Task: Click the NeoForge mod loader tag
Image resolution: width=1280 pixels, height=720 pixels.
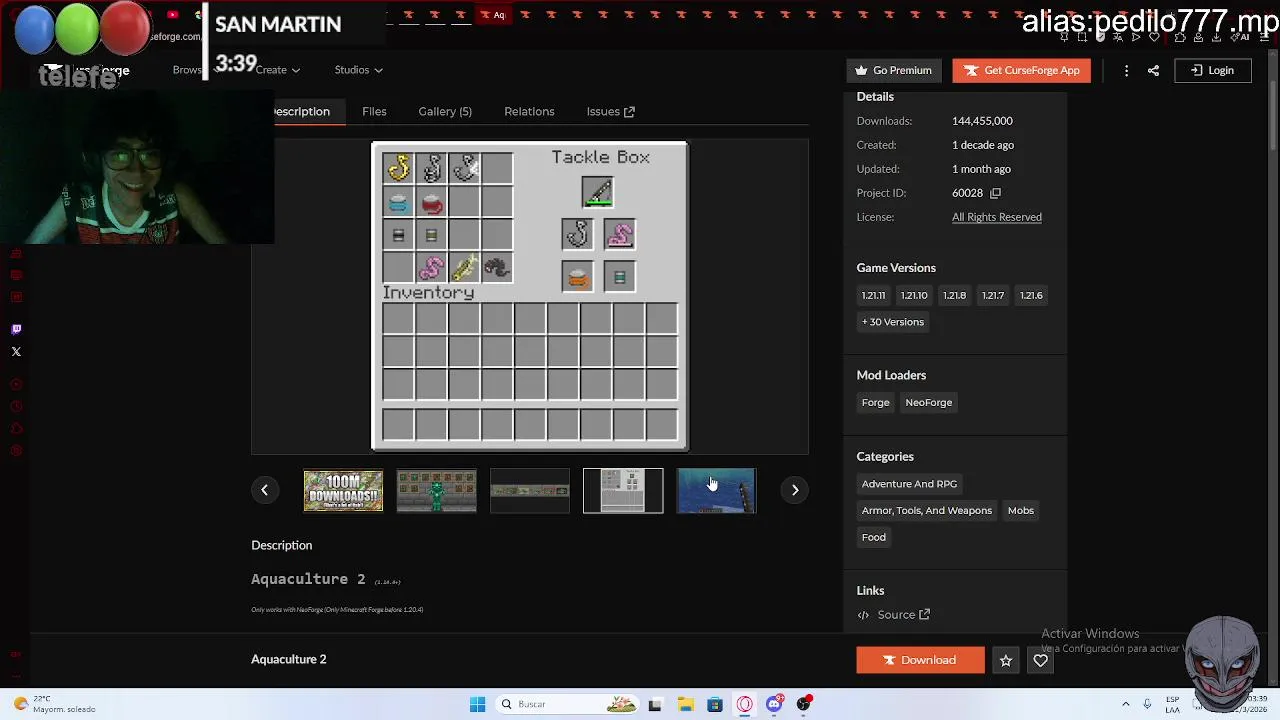Action: click(929, 402)
